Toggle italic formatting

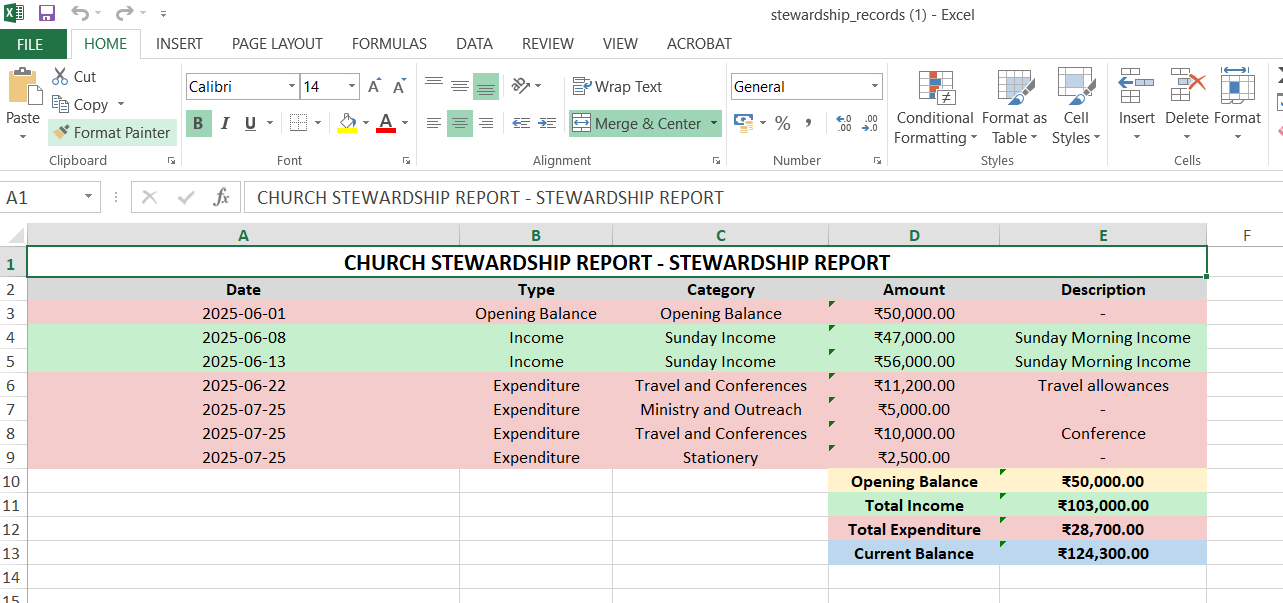coord(224,122)
